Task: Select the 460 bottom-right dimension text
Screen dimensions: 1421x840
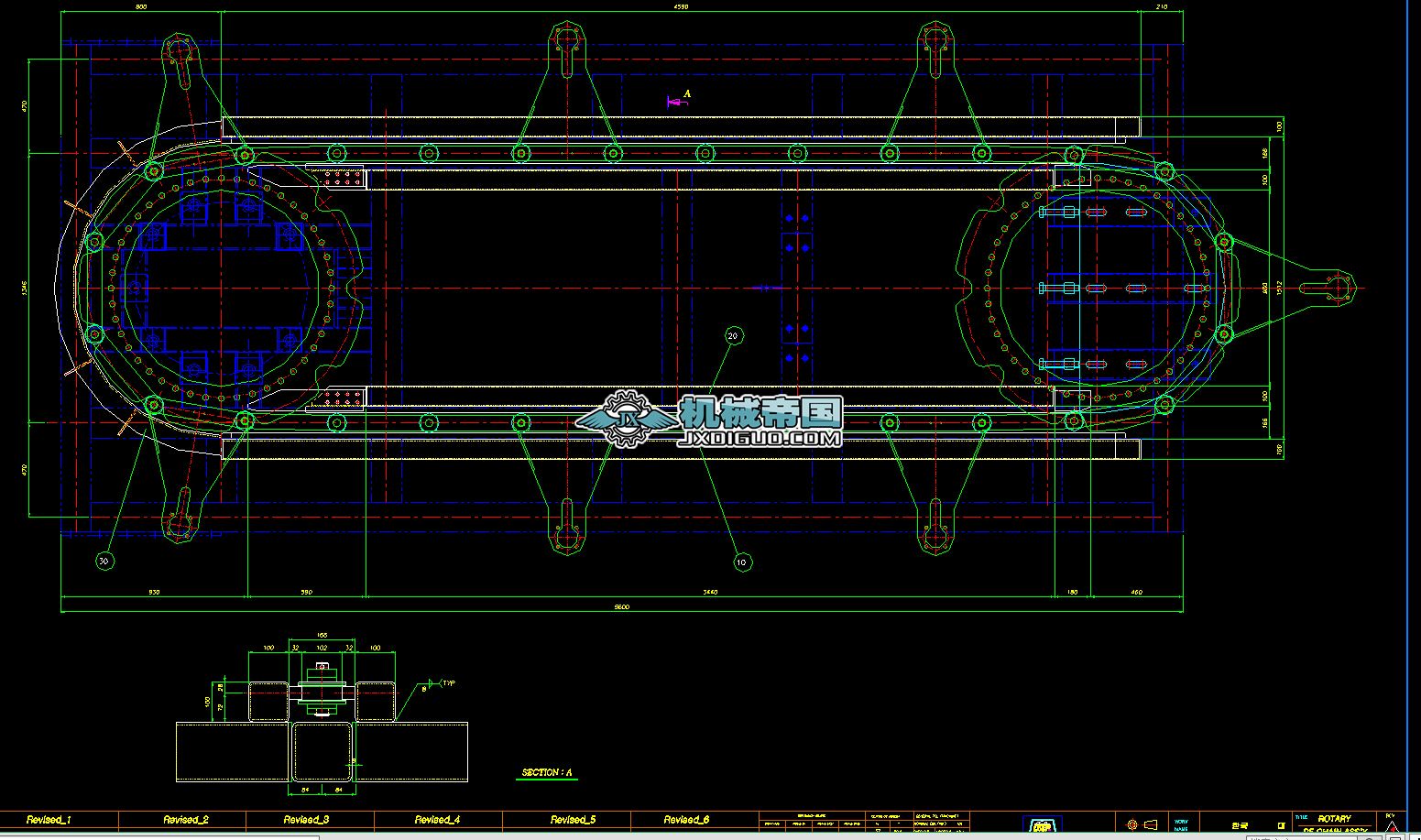Action: [1136, 592]
